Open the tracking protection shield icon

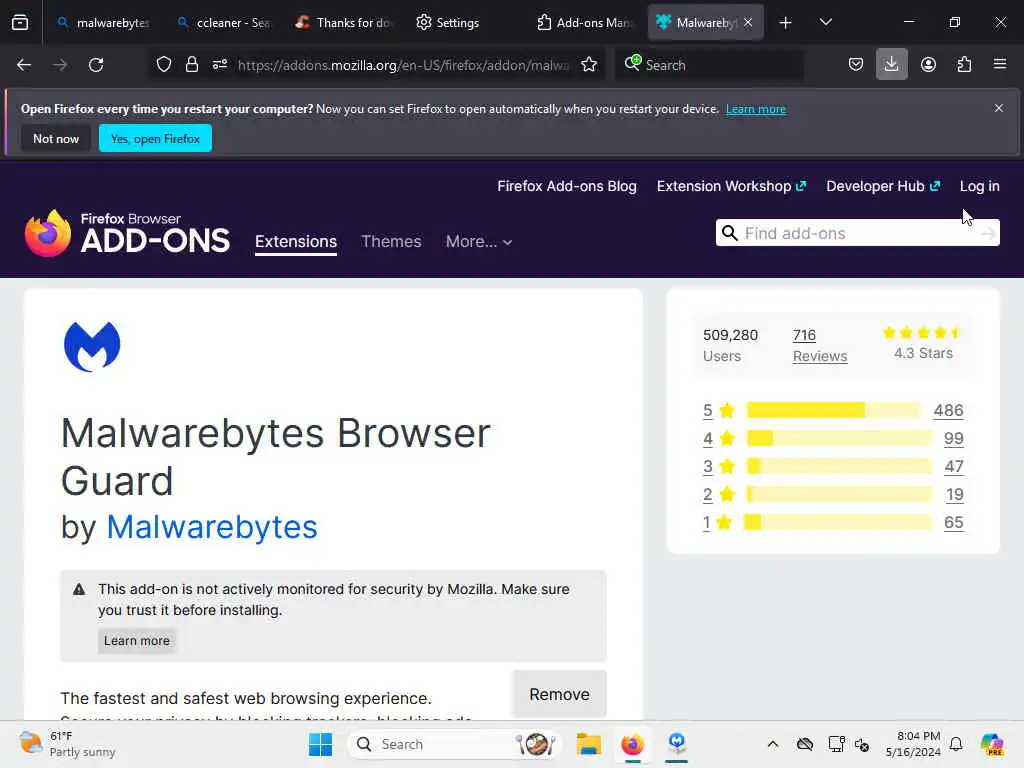pyautogui.click(x=164, y=64)
